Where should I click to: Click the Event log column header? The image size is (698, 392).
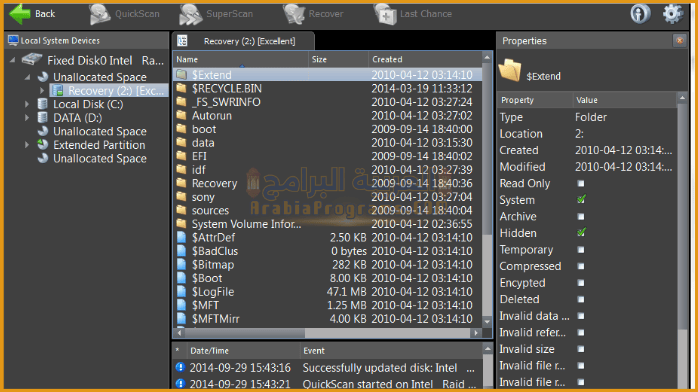[391, 351]
